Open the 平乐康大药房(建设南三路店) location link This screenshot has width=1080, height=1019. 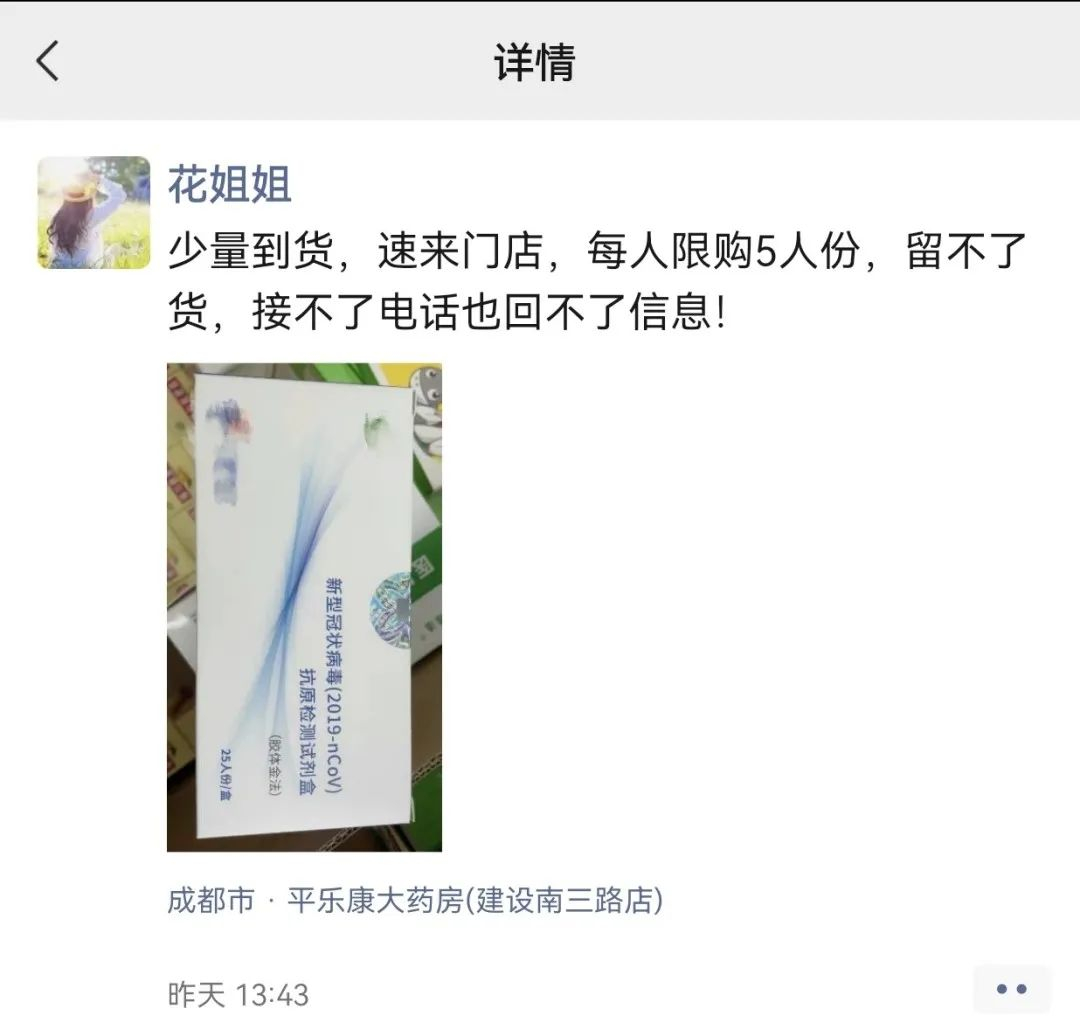(x=475, y=900)
